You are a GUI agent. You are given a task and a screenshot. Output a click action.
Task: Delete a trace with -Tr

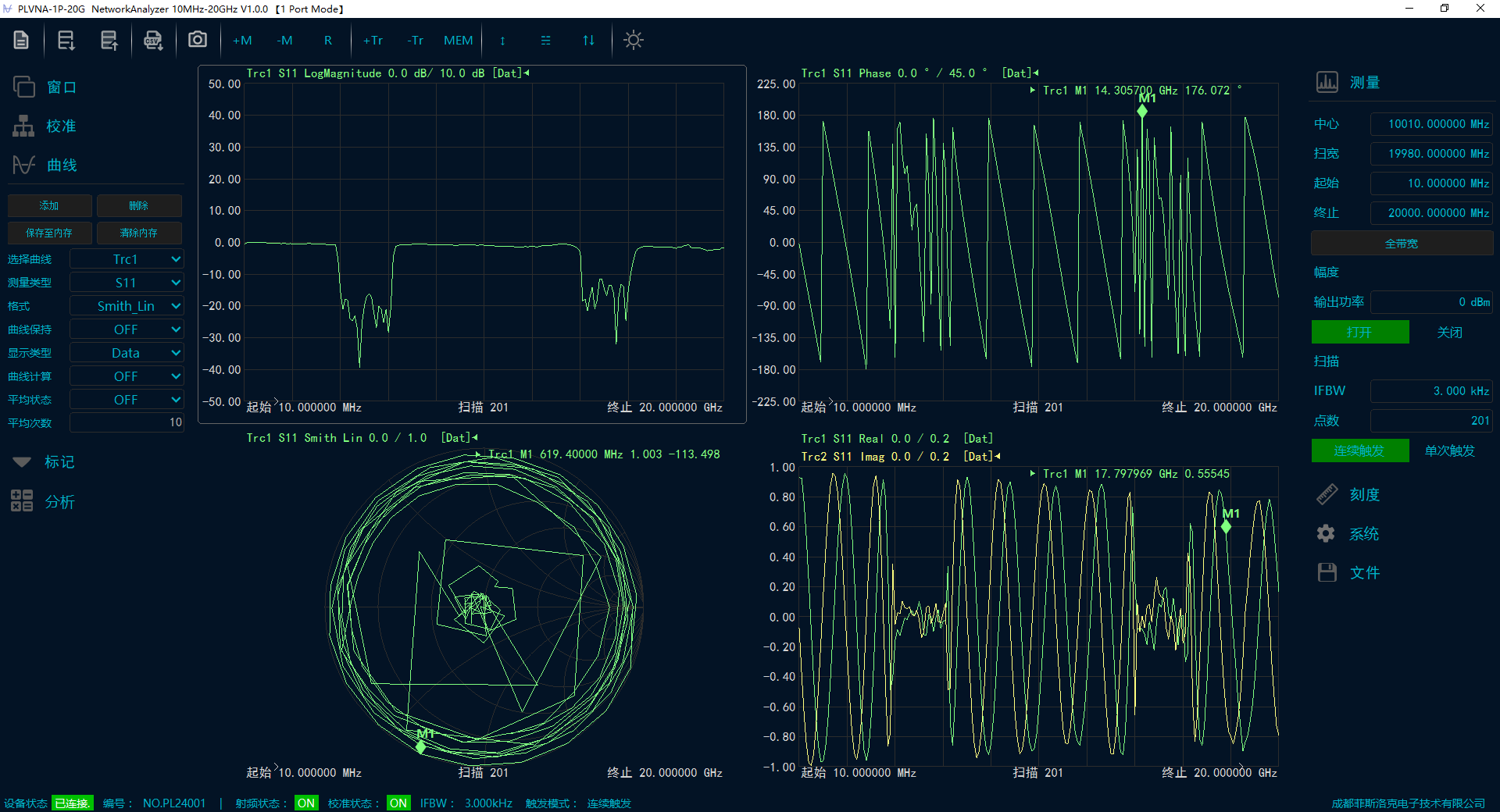415,41
